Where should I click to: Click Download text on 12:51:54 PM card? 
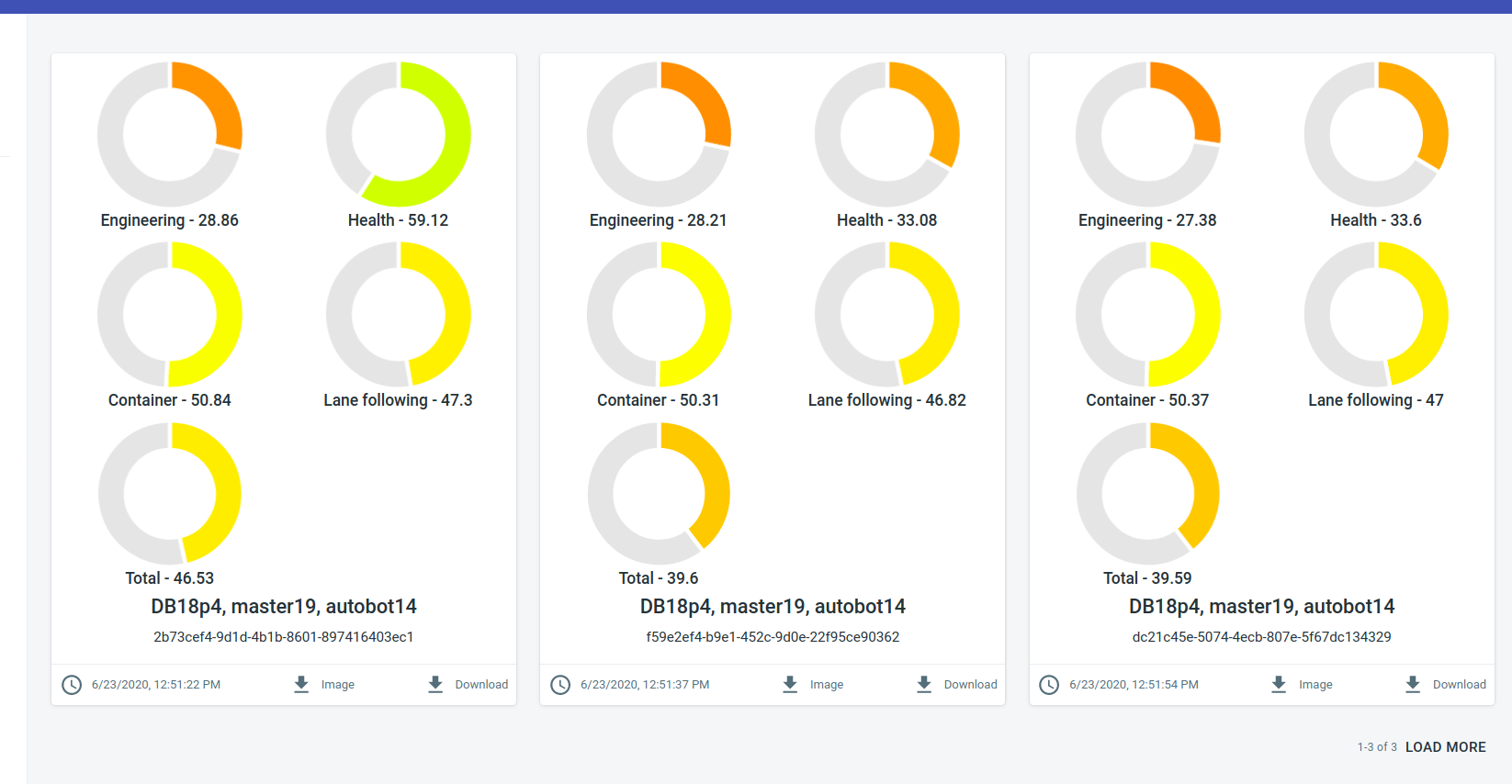tap(1459, 685)
